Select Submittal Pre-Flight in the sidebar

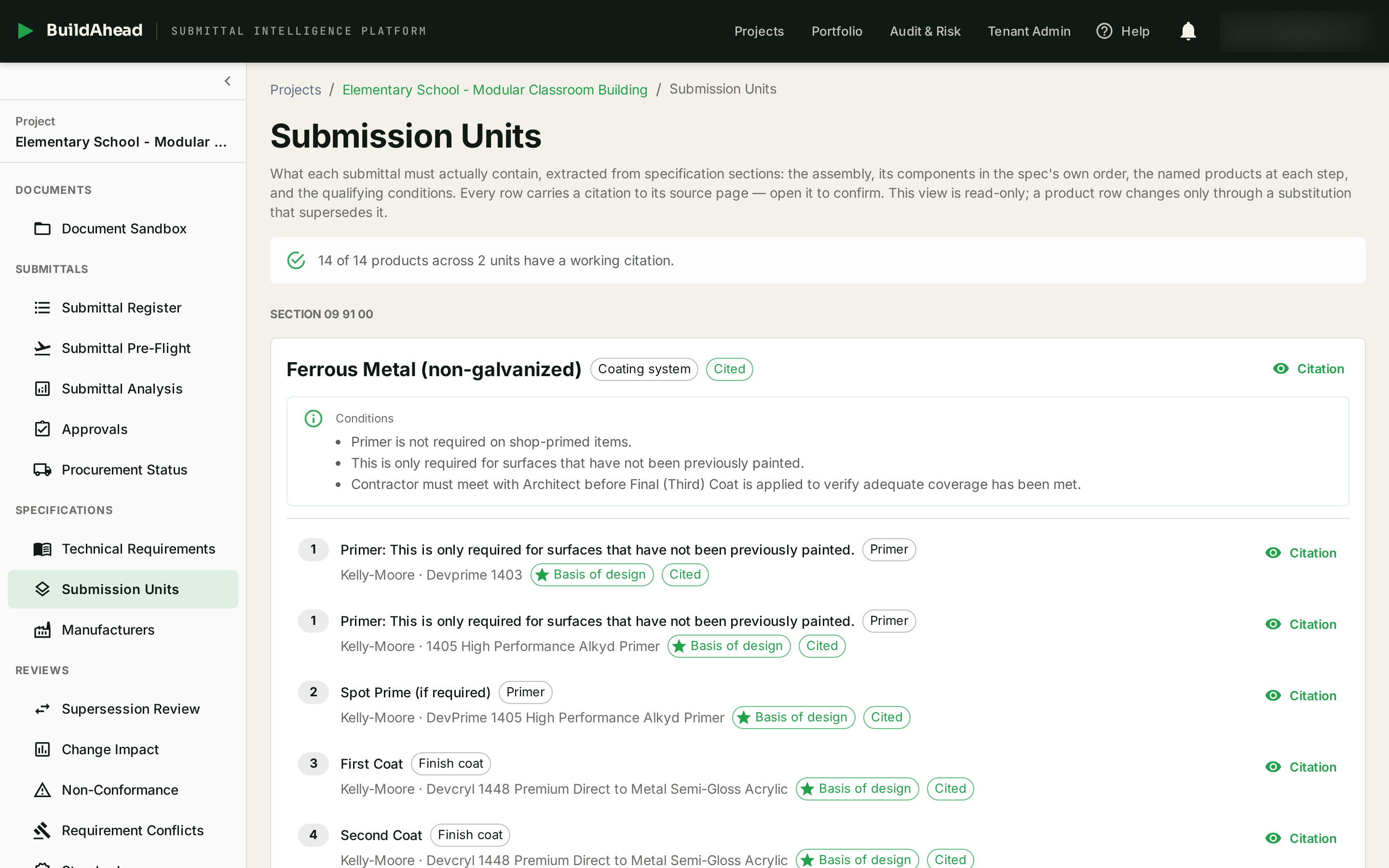(x=123, y=349)
